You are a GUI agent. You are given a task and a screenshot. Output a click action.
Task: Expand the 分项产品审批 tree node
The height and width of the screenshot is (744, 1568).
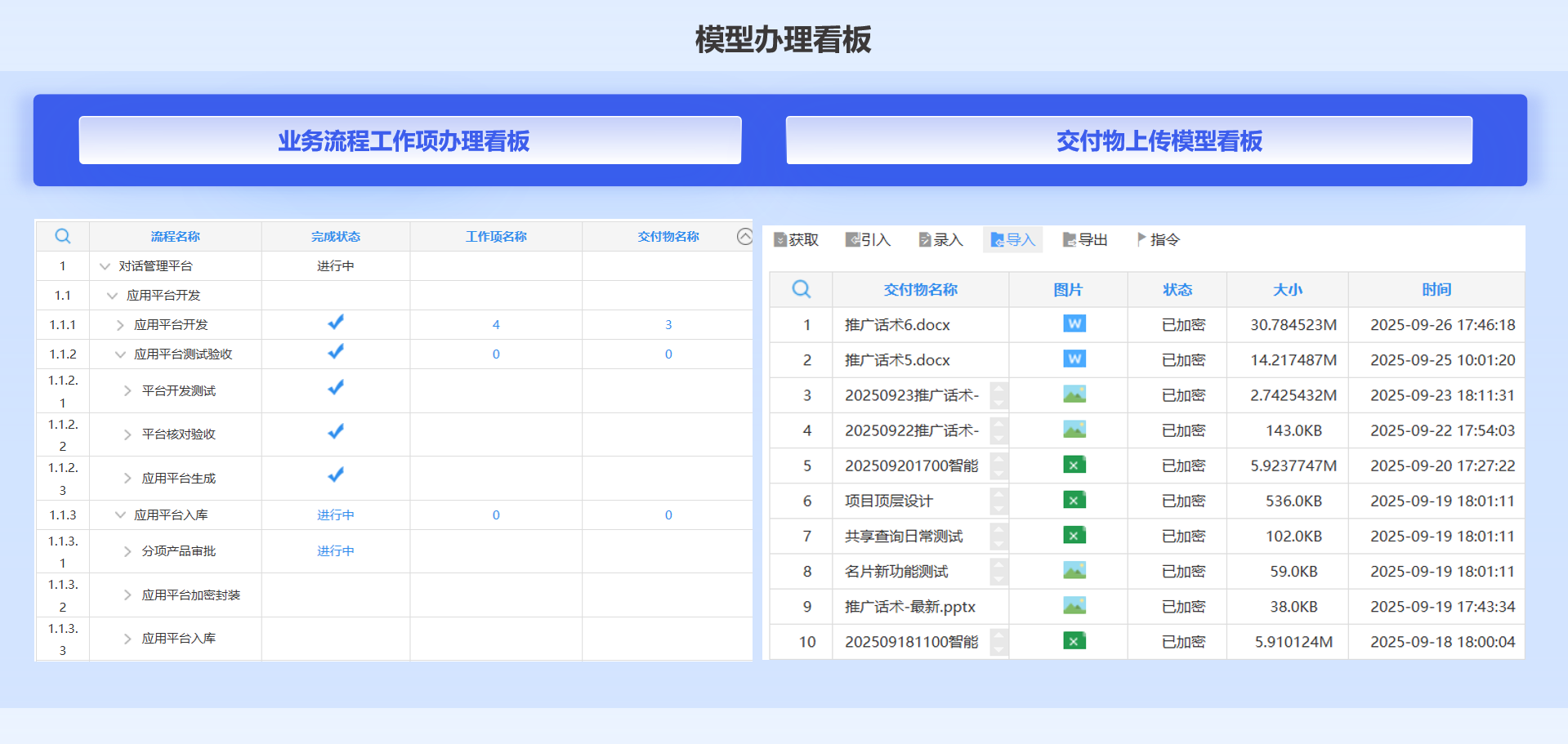127,551
